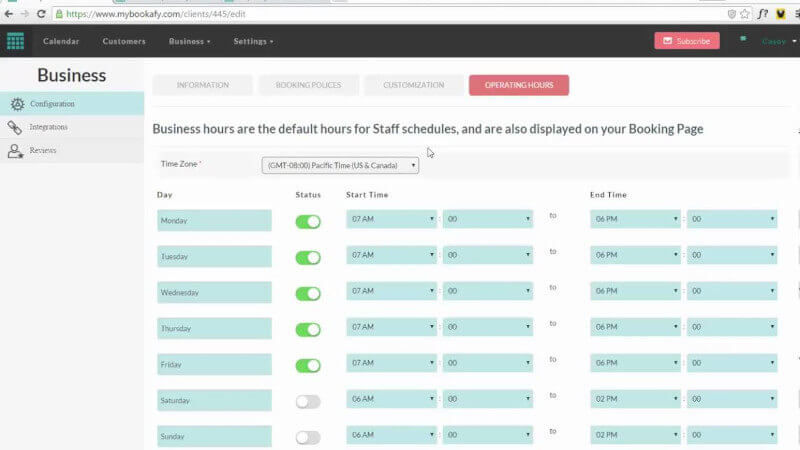
Task: Click the browser reload icon
Action: pos(41,14)
